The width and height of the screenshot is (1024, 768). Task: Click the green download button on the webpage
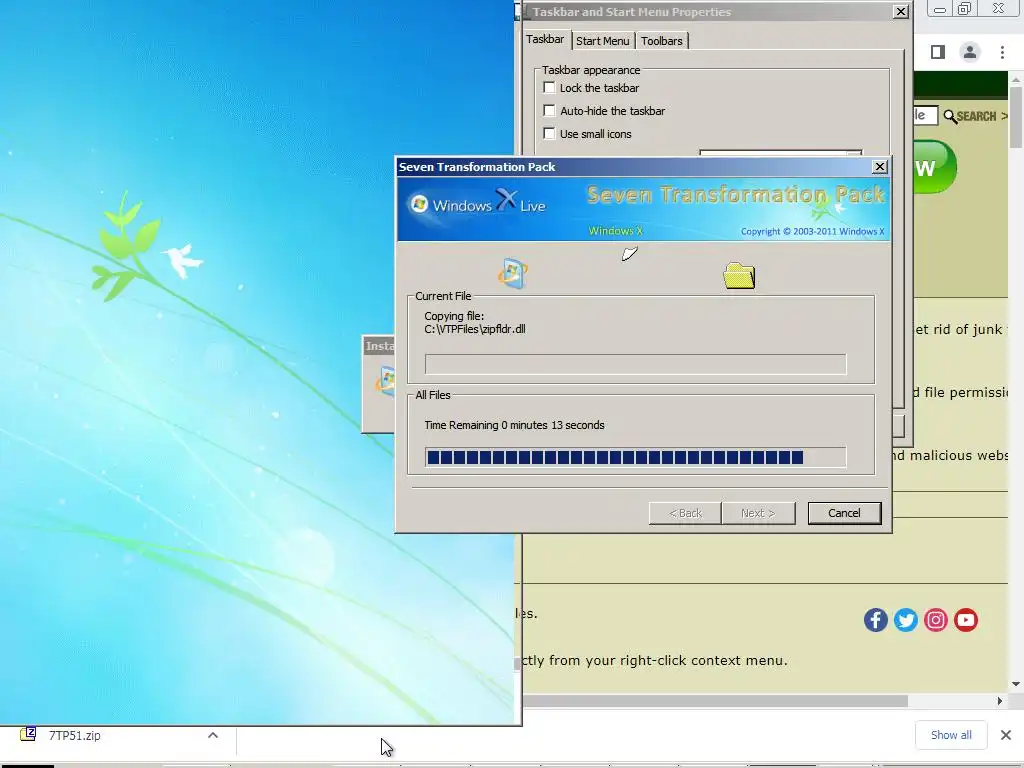[x=935, y=167]
